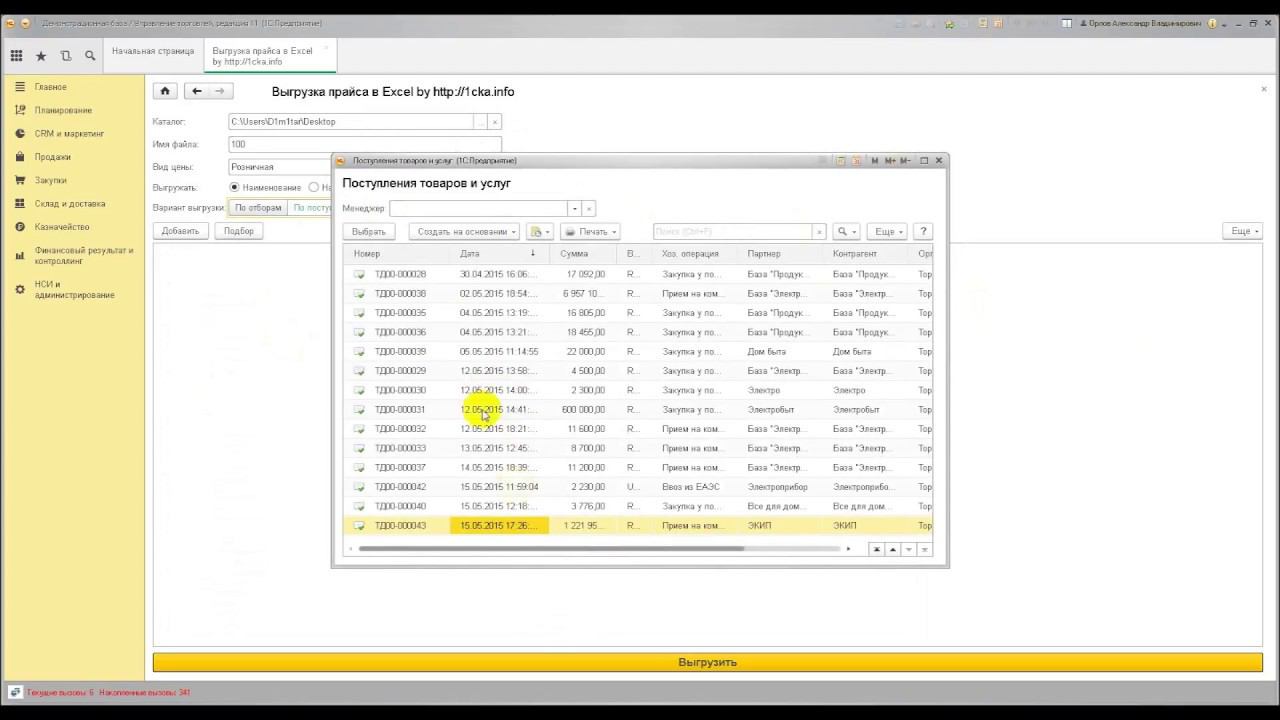The width and height of the screenshot is (1280, 720).
Task: Select the Наименование radio button
Action: pyautogui.click(x=235, y=187)
